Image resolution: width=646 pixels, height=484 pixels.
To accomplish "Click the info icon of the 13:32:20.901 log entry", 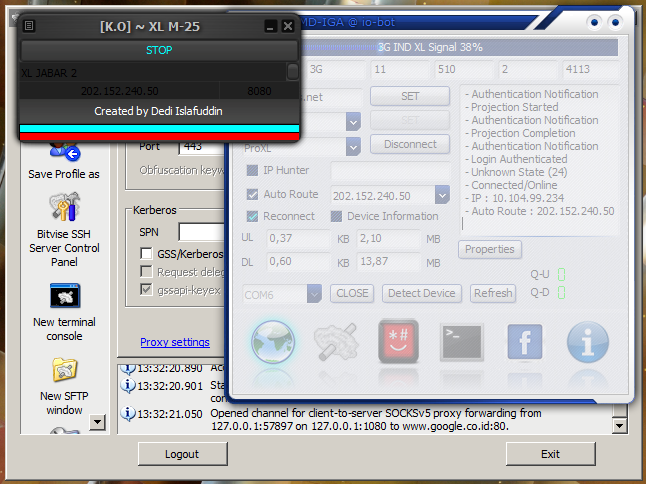I will coord(128,386).
